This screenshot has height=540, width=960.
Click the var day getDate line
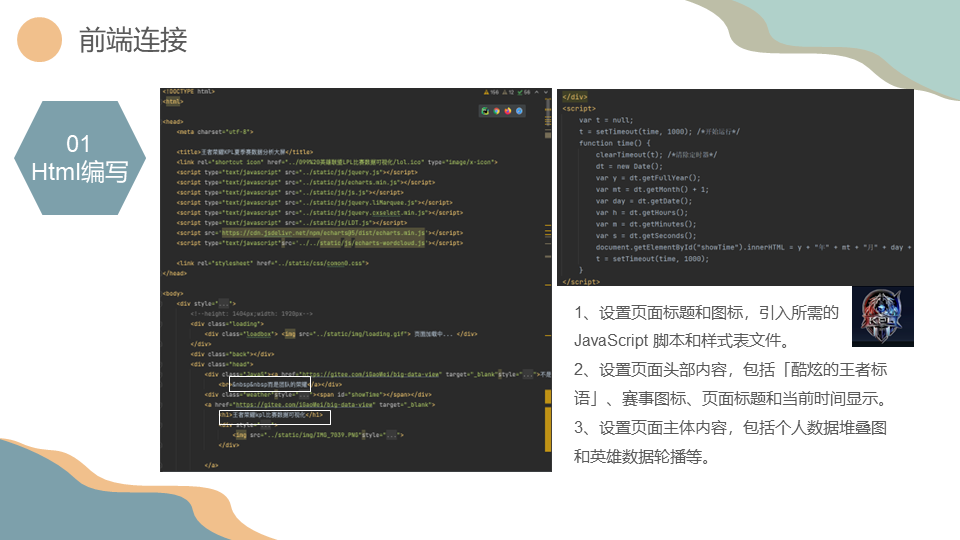point(643,201)
